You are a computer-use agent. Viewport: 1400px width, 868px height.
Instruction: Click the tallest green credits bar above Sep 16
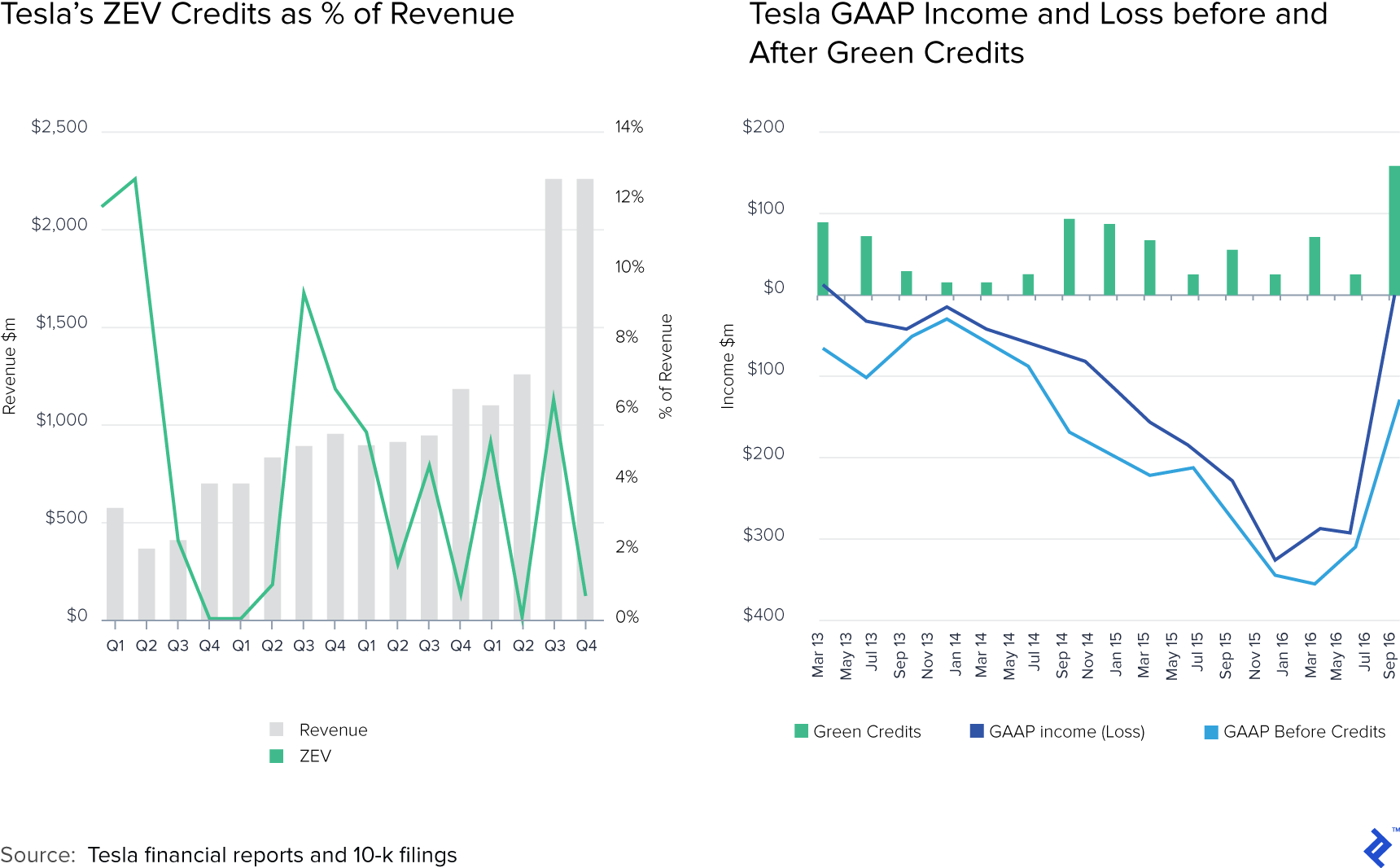pyautogui.click(x=1394, y=230)
